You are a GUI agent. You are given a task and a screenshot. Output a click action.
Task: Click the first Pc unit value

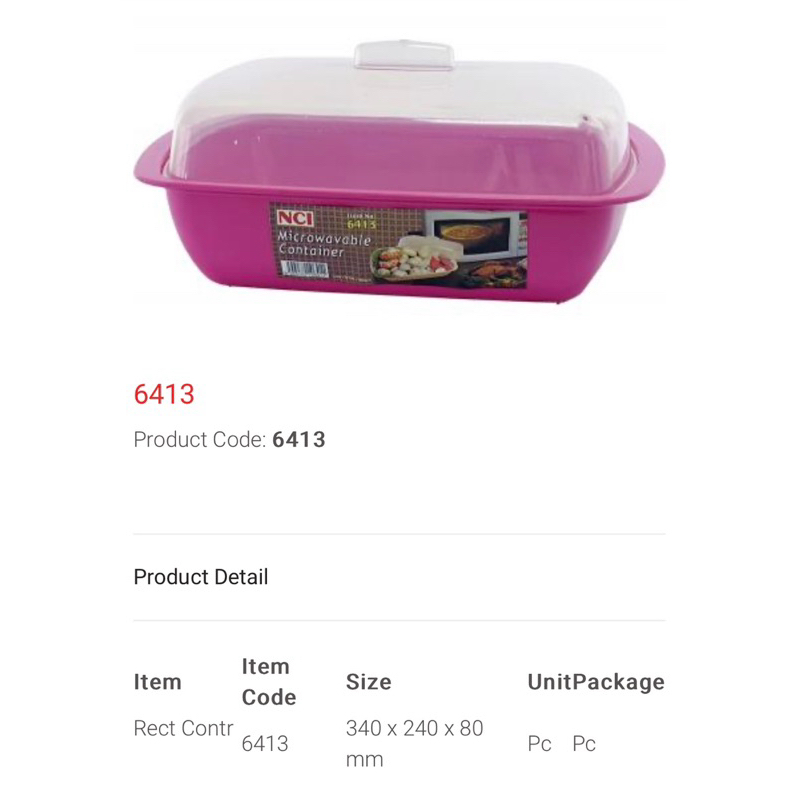click(x=540, y=744)
